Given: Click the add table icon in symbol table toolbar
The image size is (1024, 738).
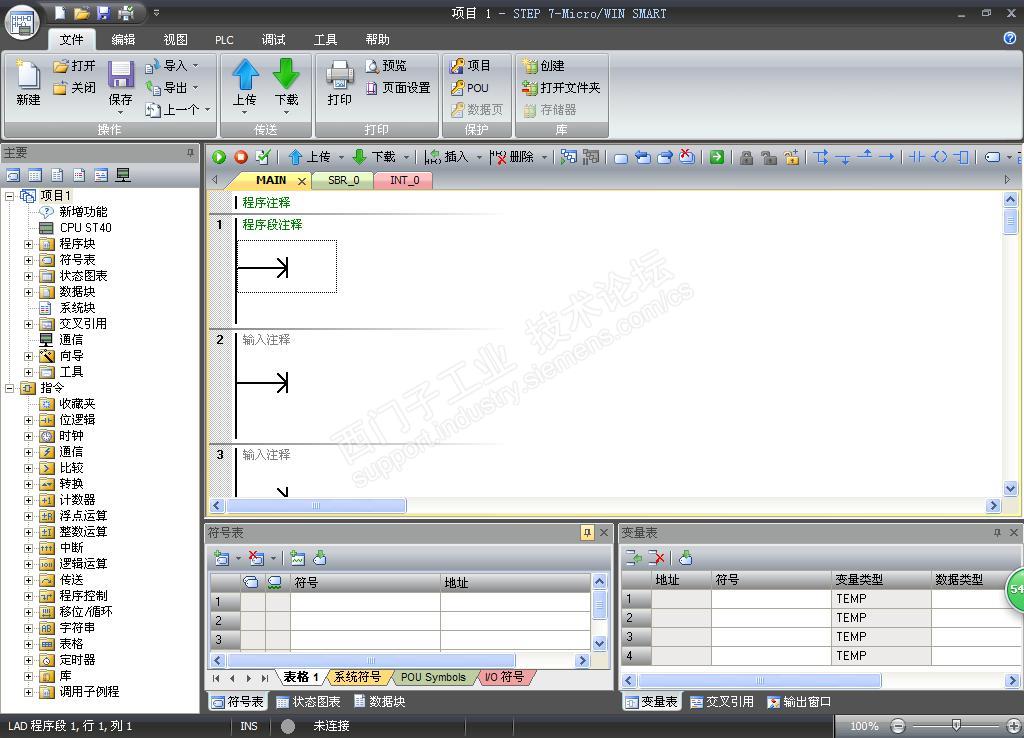Looking at the screenshot, I should click(x=222, y=558).
